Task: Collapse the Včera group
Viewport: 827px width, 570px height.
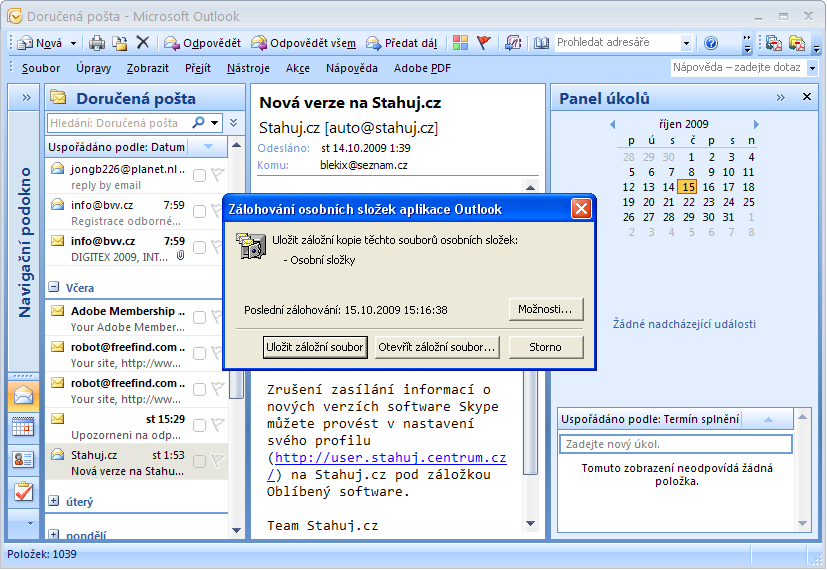Action: click(x=54, y=287)
